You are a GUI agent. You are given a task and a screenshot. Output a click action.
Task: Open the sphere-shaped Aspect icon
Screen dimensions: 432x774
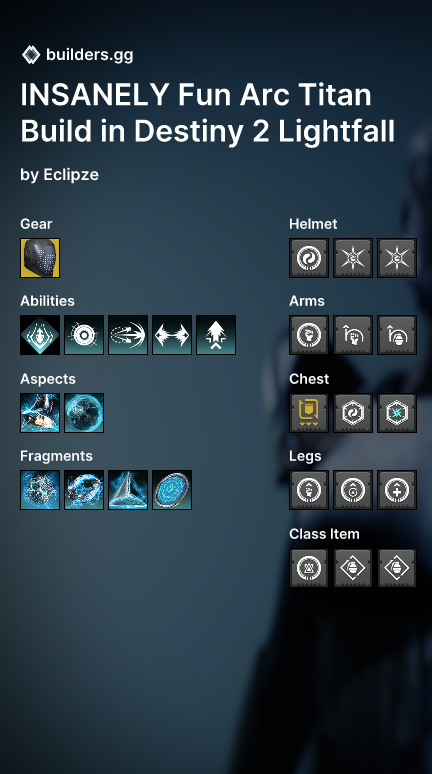tap(84, 413)
